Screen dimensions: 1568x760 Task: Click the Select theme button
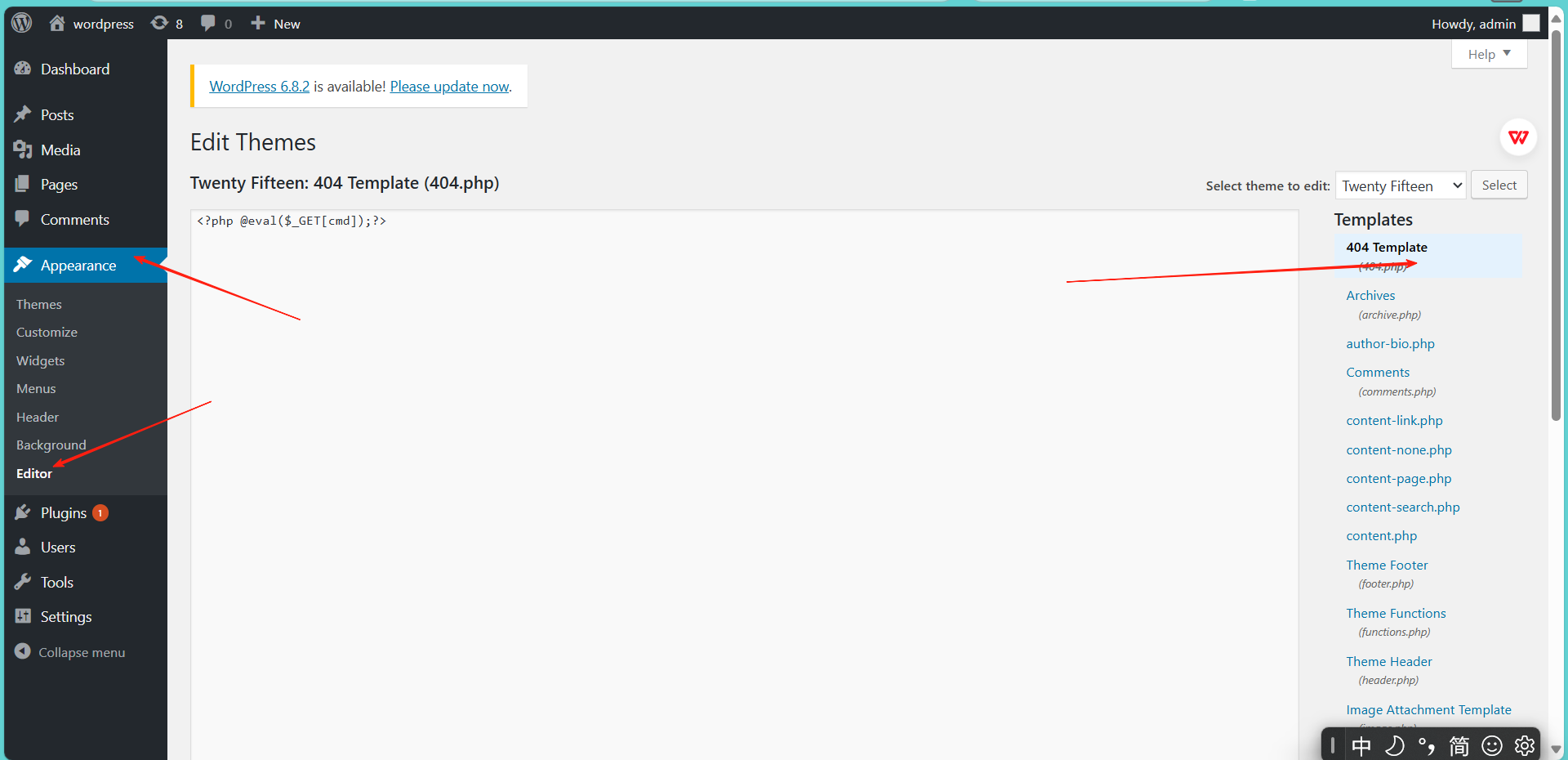click(1499, 185)
